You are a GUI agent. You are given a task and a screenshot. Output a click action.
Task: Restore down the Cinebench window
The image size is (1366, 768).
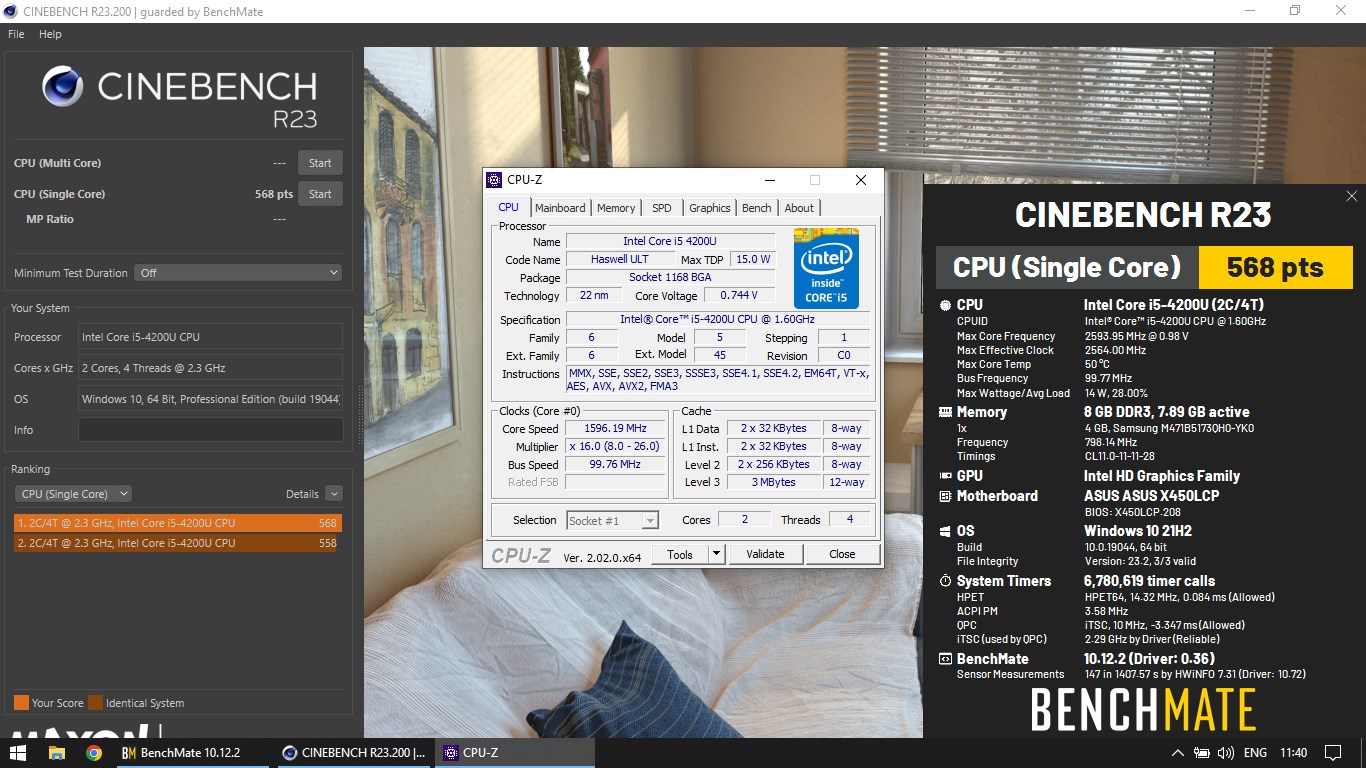click(1295, 11)
